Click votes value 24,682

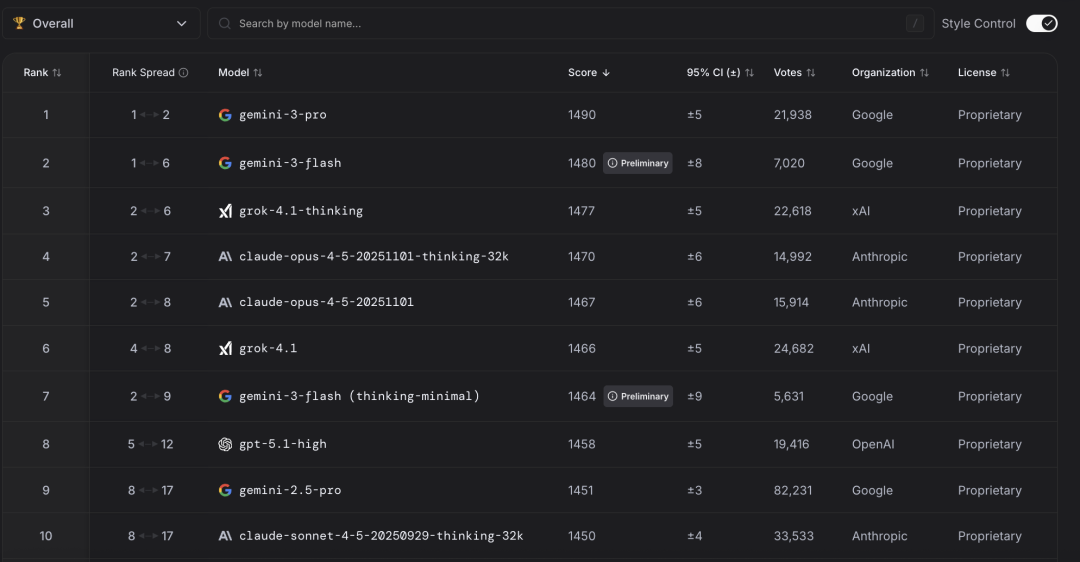click(x=793, y=348)
